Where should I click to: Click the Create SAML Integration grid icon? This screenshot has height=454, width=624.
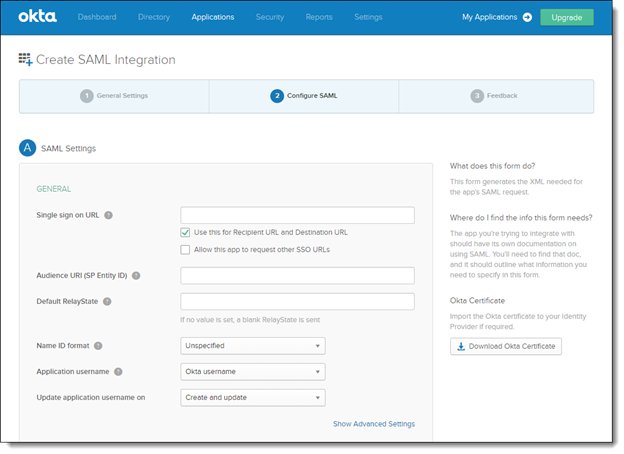pos(25,59)
